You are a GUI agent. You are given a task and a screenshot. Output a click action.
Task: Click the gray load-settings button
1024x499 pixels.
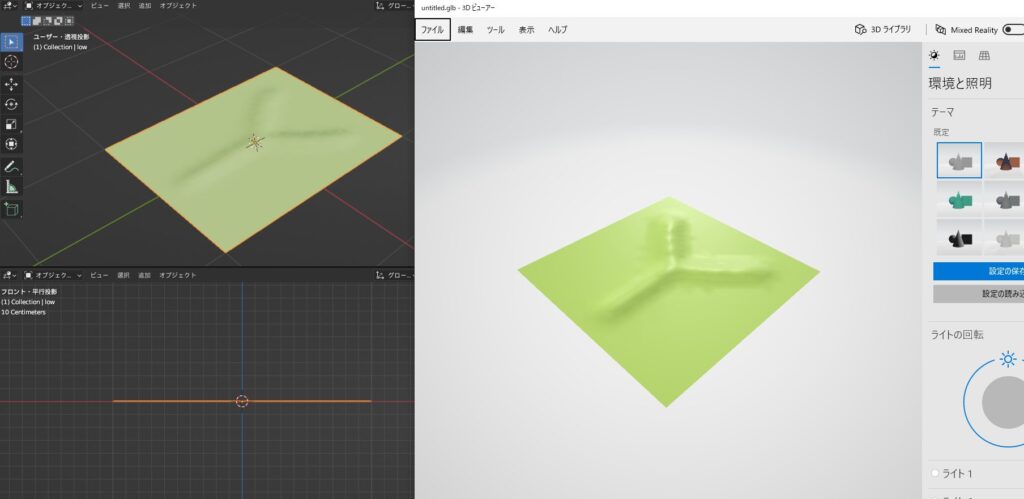(x=978, y=294)
